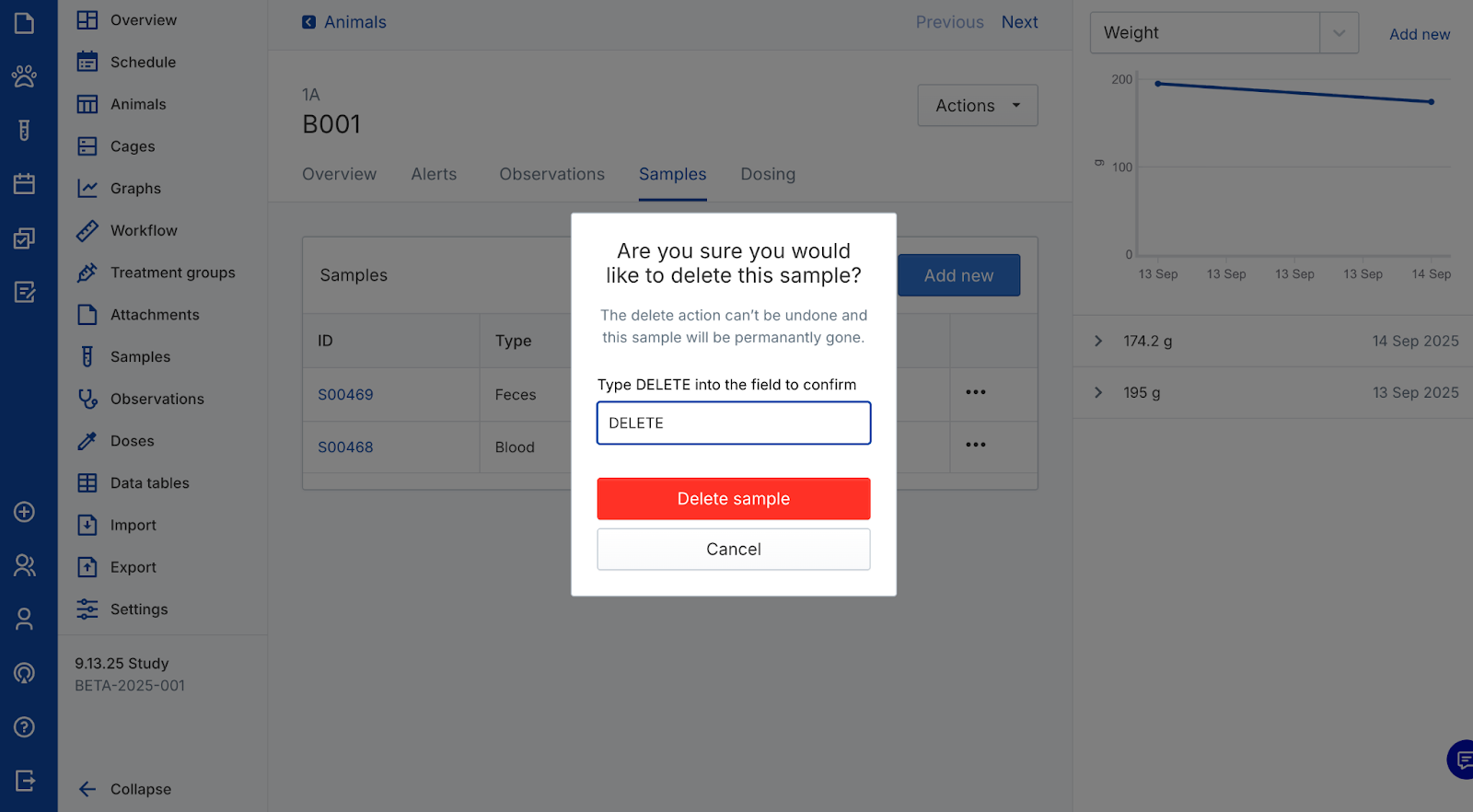Open the Workflow ruler icon
The image size is (1473, 812).
pos(87,230)
